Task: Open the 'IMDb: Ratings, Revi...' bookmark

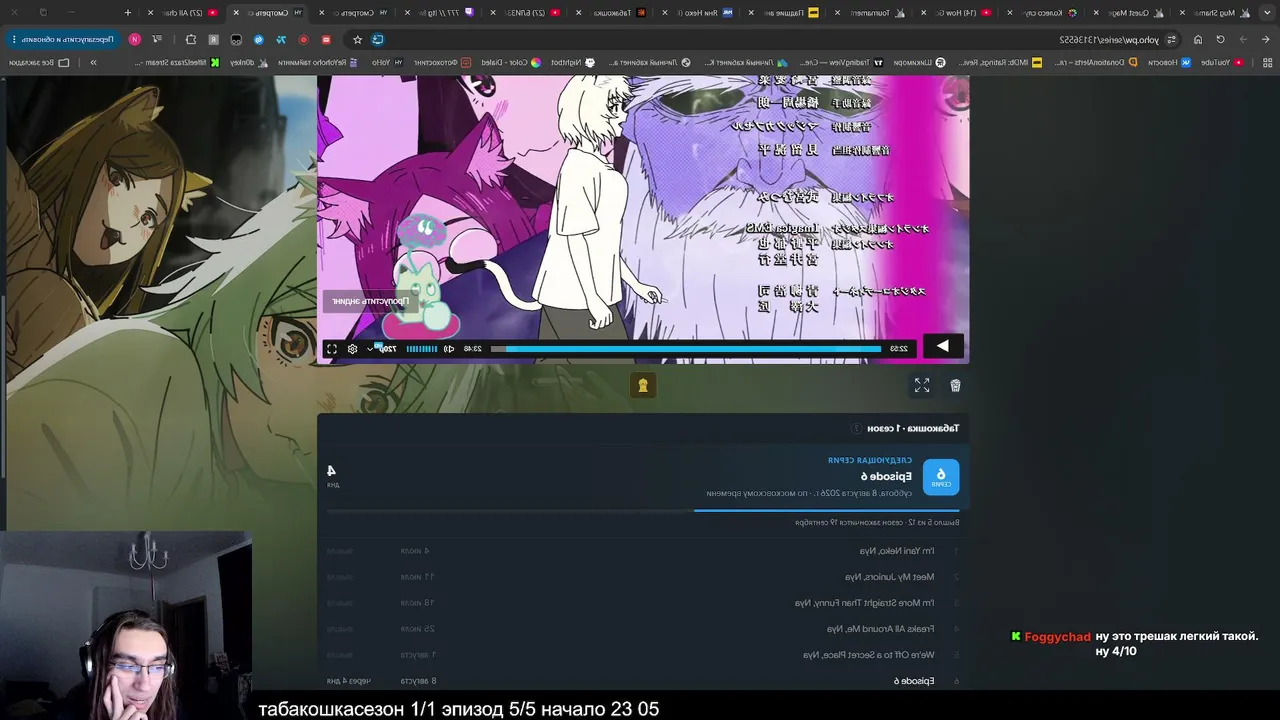Action: [x=999, y=62]
